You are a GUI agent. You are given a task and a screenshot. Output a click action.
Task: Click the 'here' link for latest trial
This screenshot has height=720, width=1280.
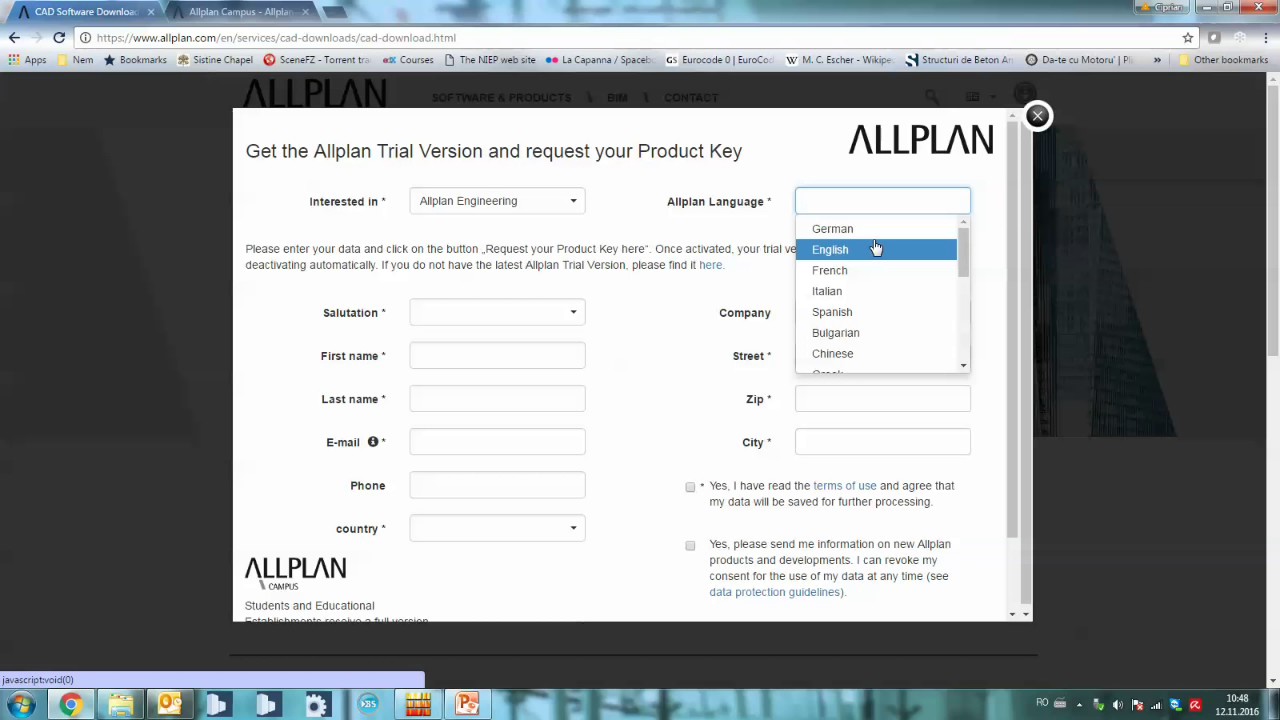(710, 265)
